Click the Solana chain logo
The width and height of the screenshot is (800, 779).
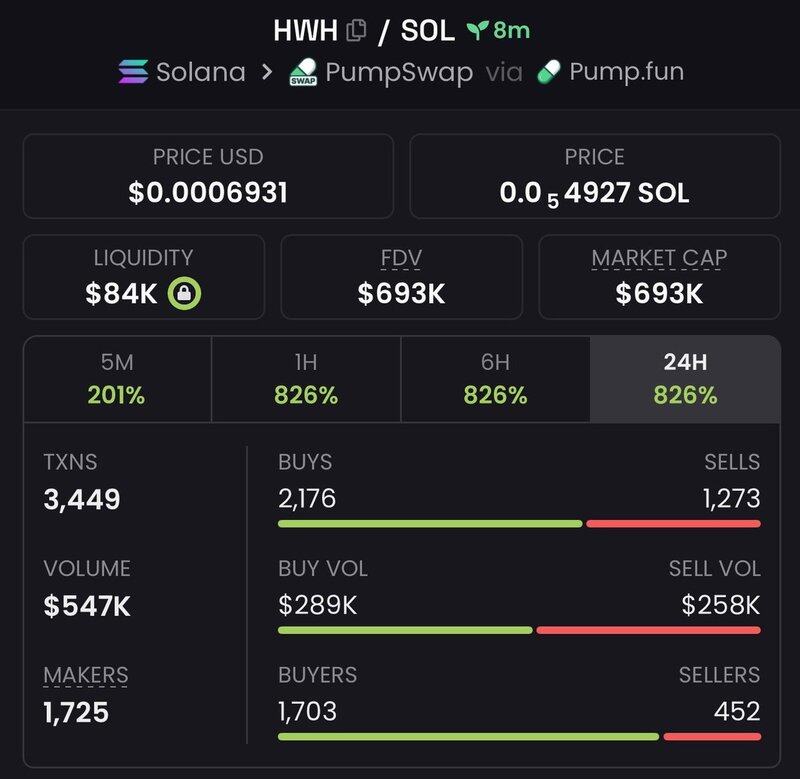tap(133, 72)
